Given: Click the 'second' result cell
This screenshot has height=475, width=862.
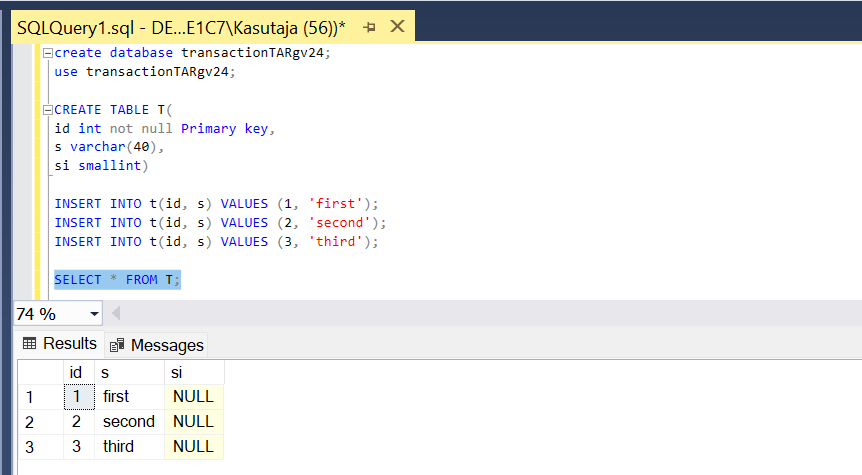Looking at the screenshot, I should (130, 422).
